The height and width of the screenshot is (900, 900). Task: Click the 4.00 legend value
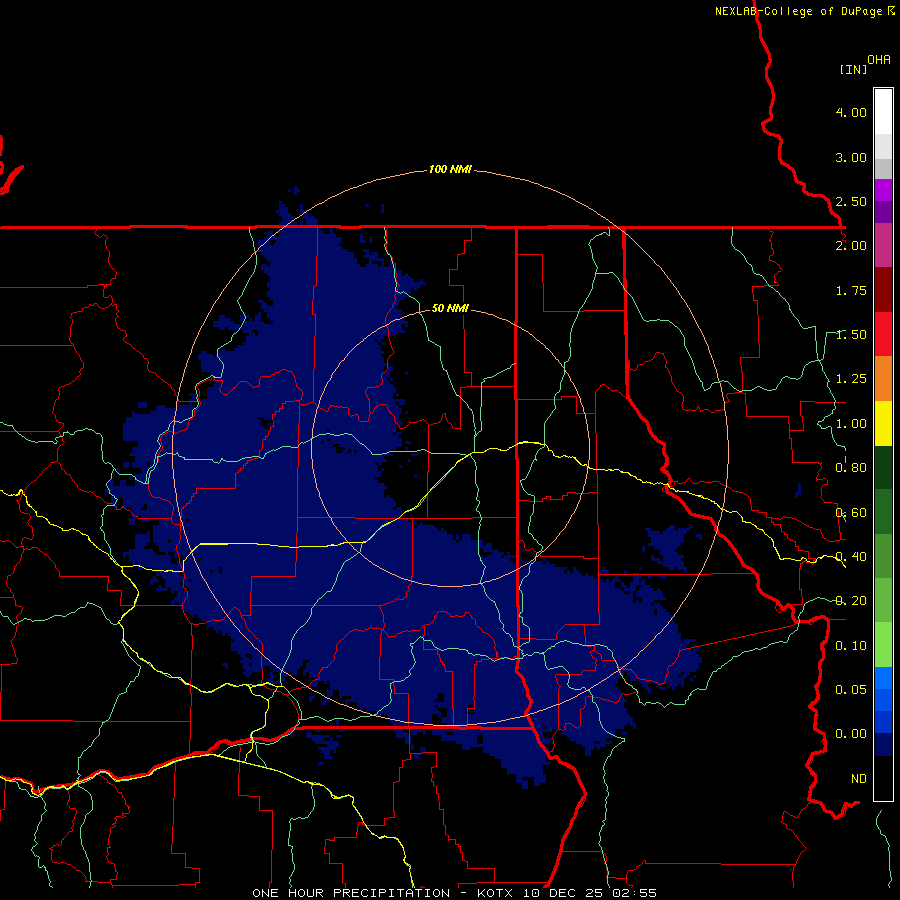tap(851, 112)
